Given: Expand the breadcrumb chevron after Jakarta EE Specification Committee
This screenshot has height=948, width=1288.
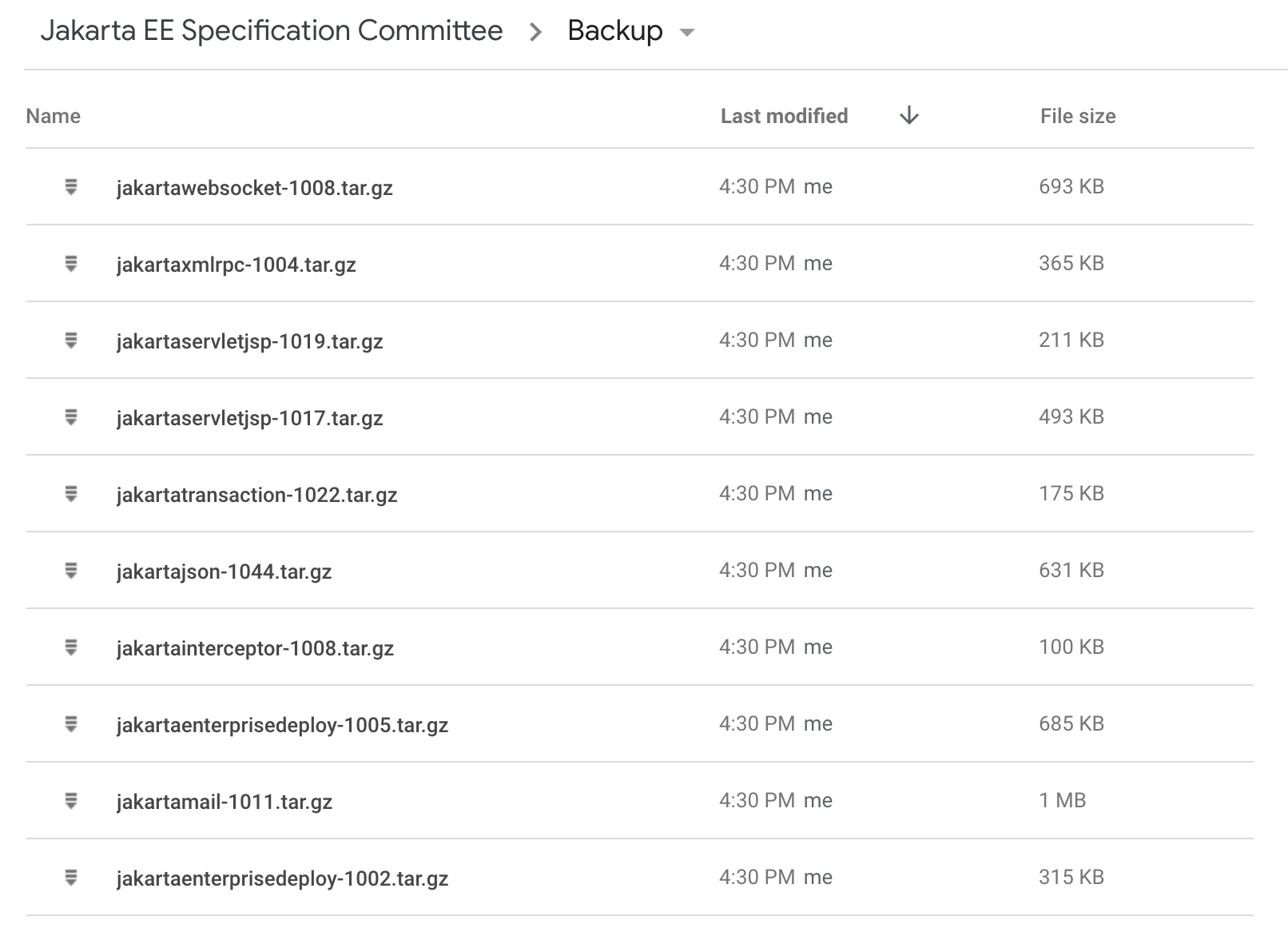Looking at the screenshot, I should 535,32.
